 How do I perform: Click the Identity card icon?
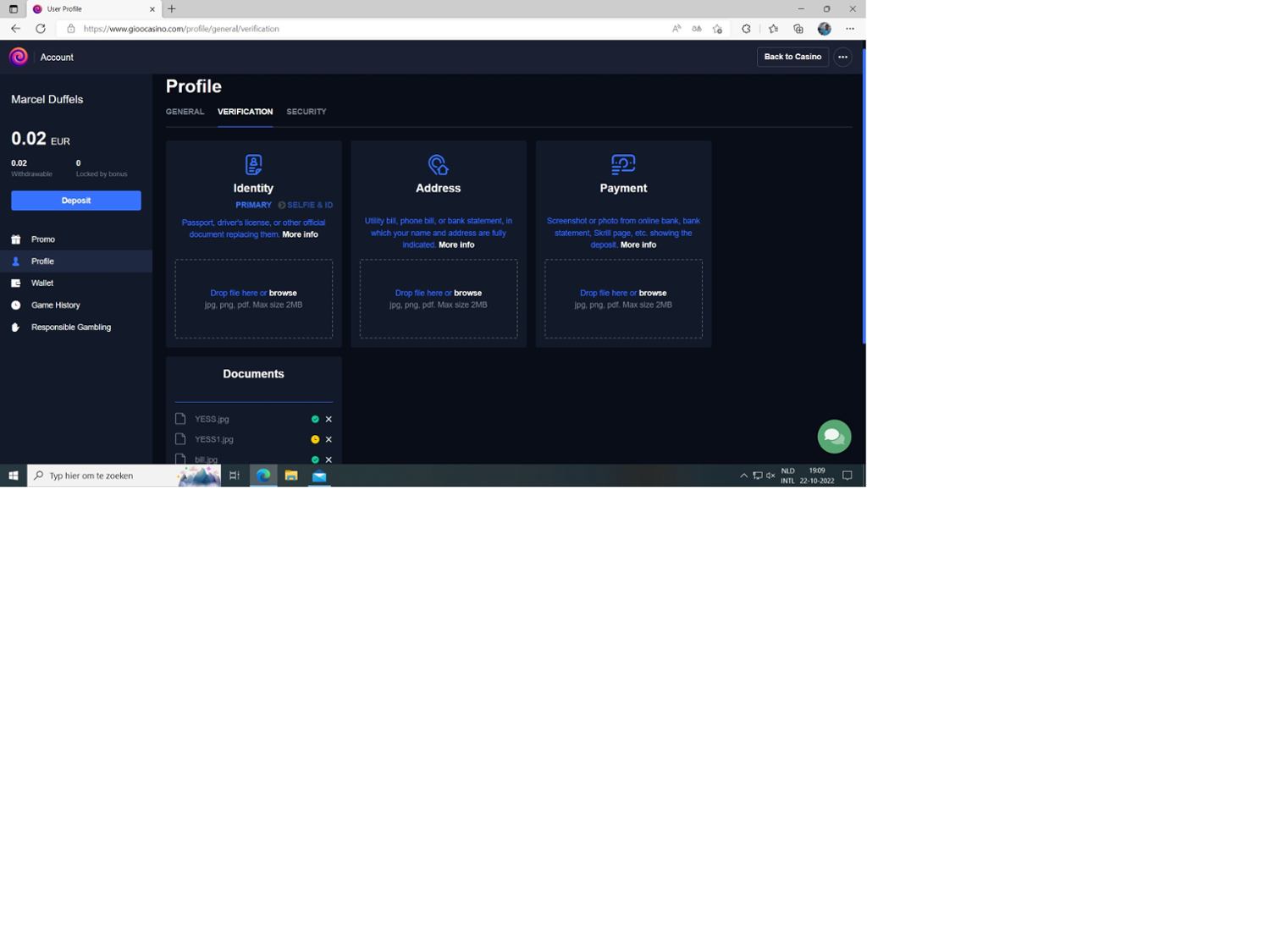[x=253, y=164]
